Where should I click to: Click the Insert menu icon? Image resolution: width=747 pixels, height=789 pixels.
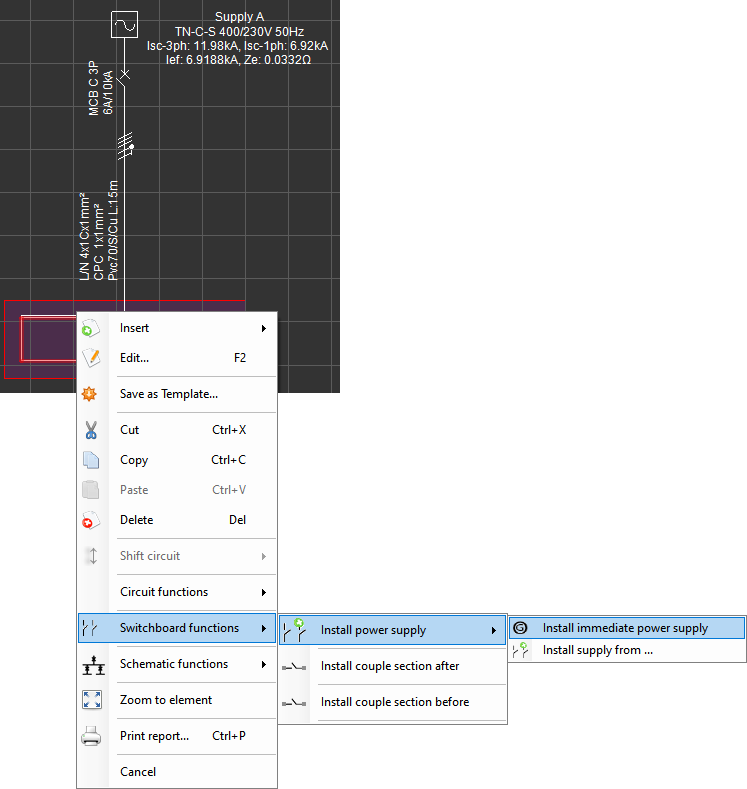(x=91, y=328)
